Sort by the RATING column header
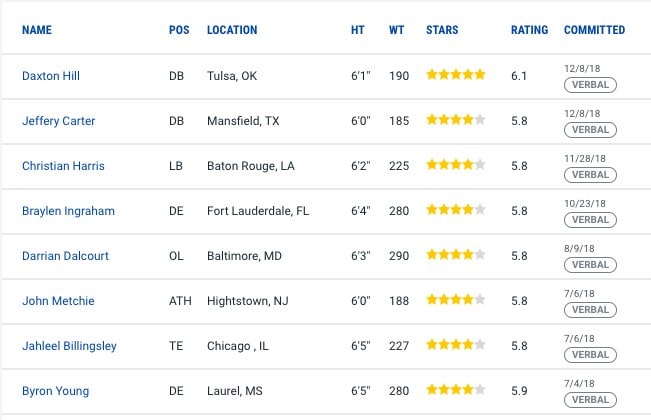The height and width of the screenshot is (420, 651). click(x=529, y=30)
